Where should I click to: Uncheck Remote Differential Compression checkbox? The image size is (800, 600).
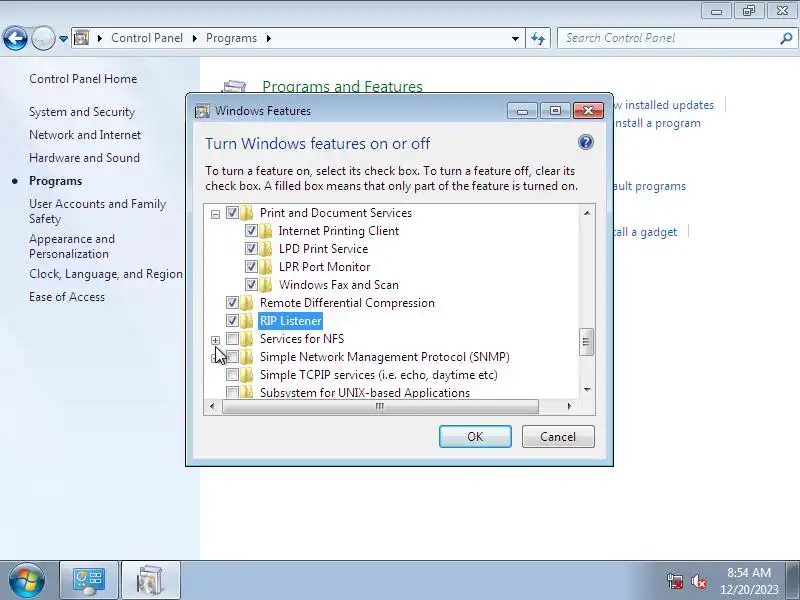pos(232,303)
